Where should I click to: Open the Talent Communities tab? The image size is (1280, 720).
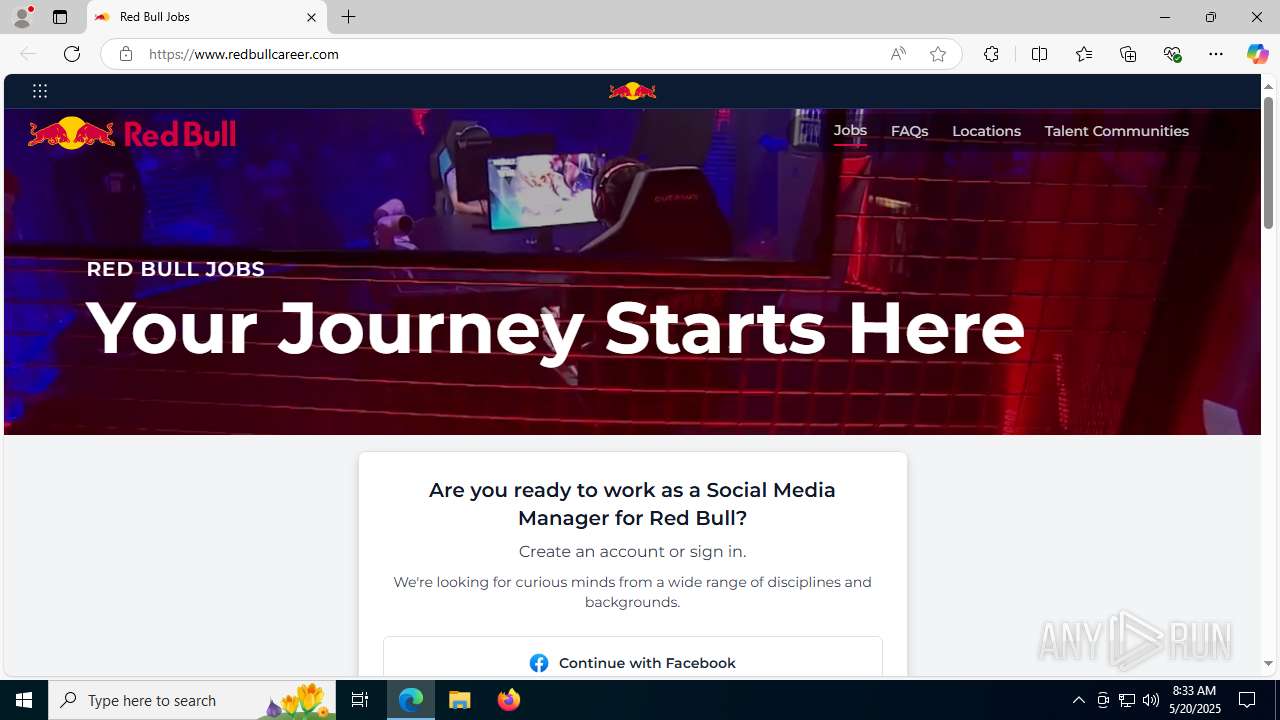tap(1116, 131)
